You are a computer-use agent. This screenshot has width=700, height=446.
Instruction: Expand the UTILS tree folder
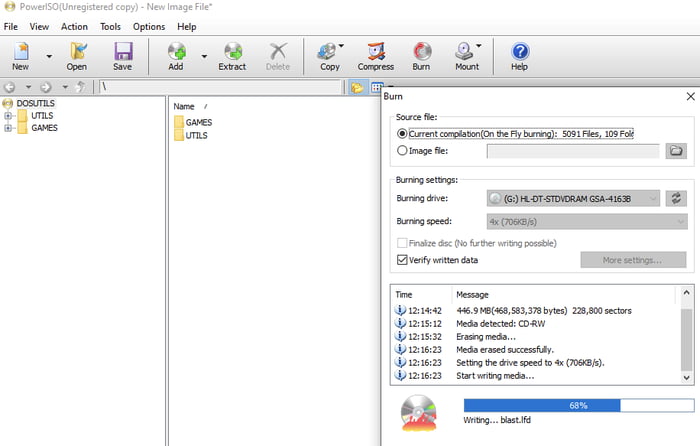(8, 116)
